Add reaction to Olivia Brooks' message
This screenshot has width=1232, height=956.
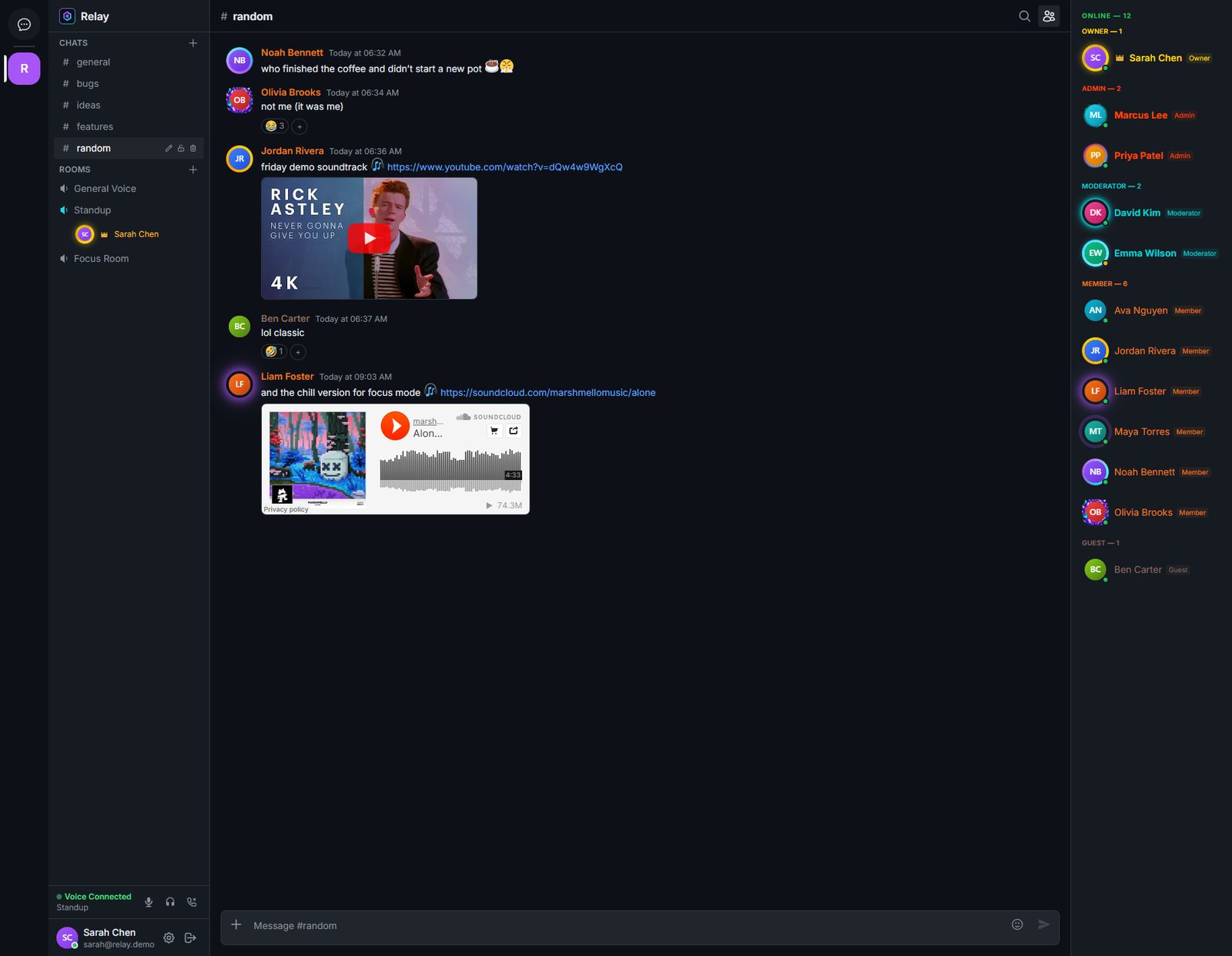300,126
